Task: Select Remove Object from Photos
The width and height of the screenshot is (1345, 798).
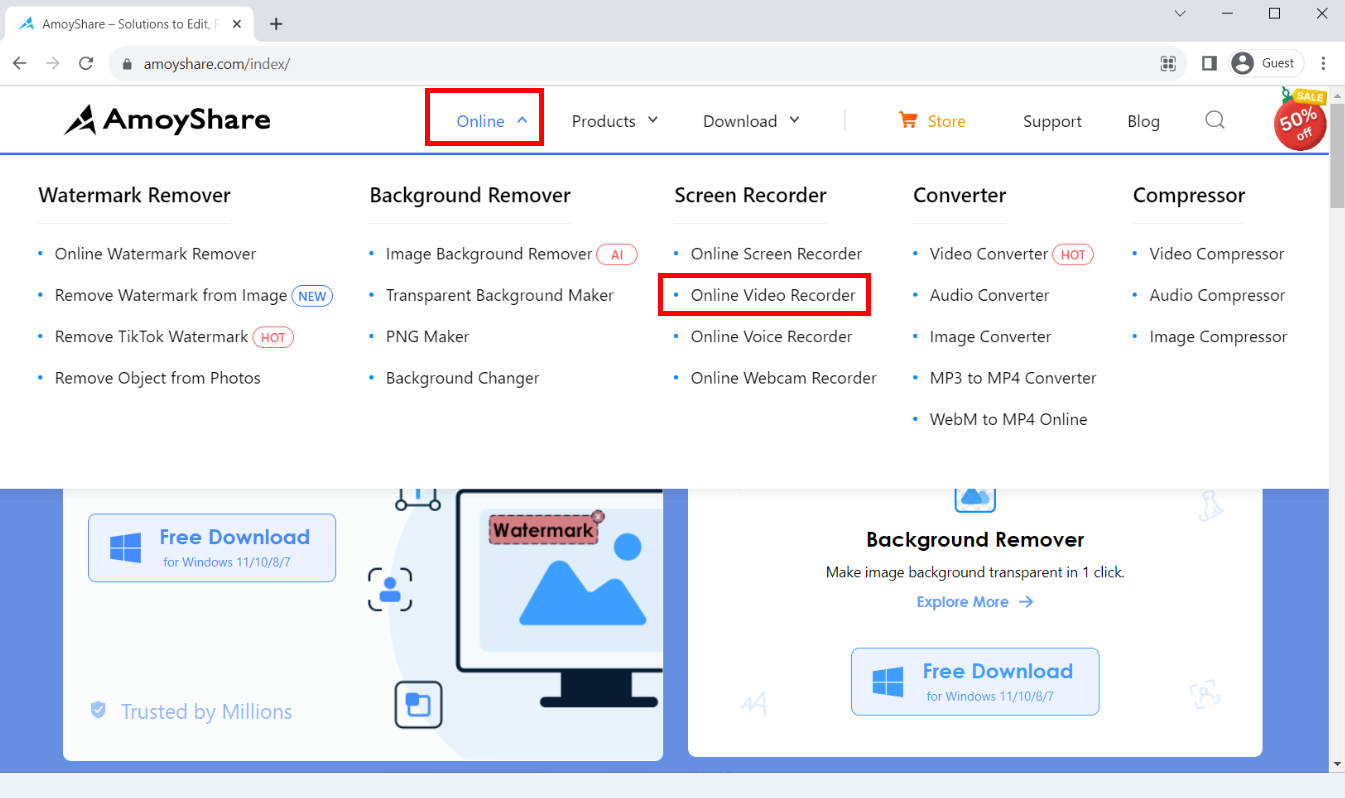Action: tap(157, 378)
